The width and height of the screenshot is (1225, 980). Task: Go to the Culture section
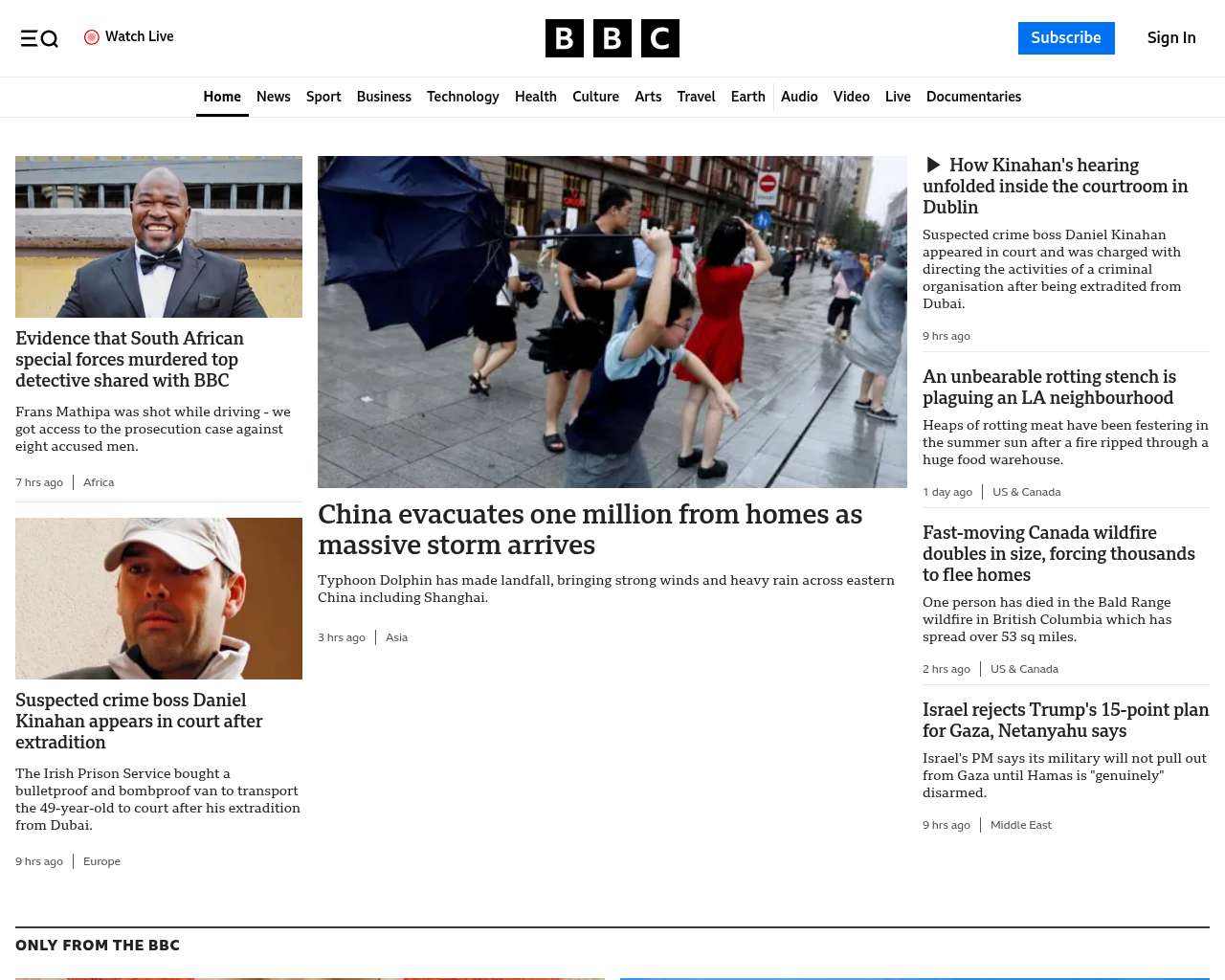(x=595, y=97)
